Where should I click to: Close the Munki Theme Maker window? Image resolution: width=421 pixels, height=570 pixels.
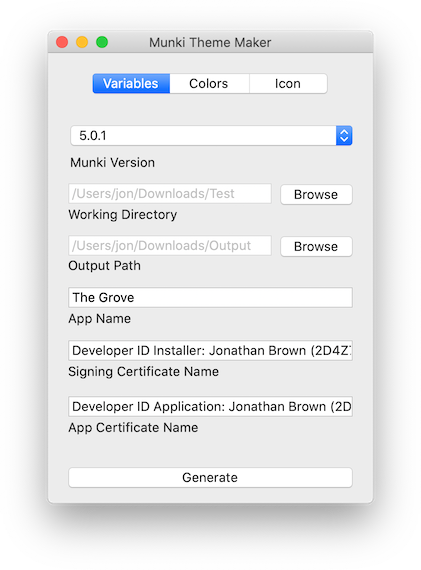62,42
